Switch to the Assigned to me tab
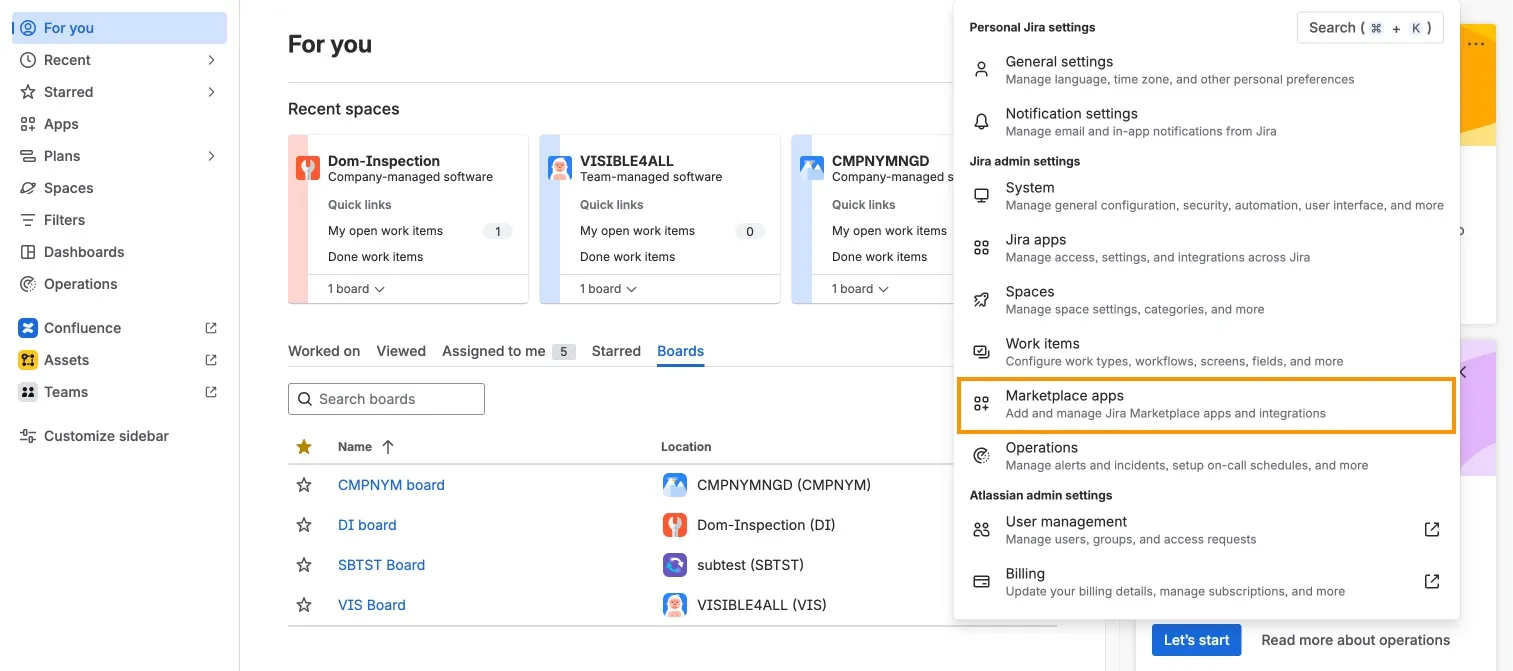Image resolution: width=1513 pixels, height=671 pixels. click(494, 351)
